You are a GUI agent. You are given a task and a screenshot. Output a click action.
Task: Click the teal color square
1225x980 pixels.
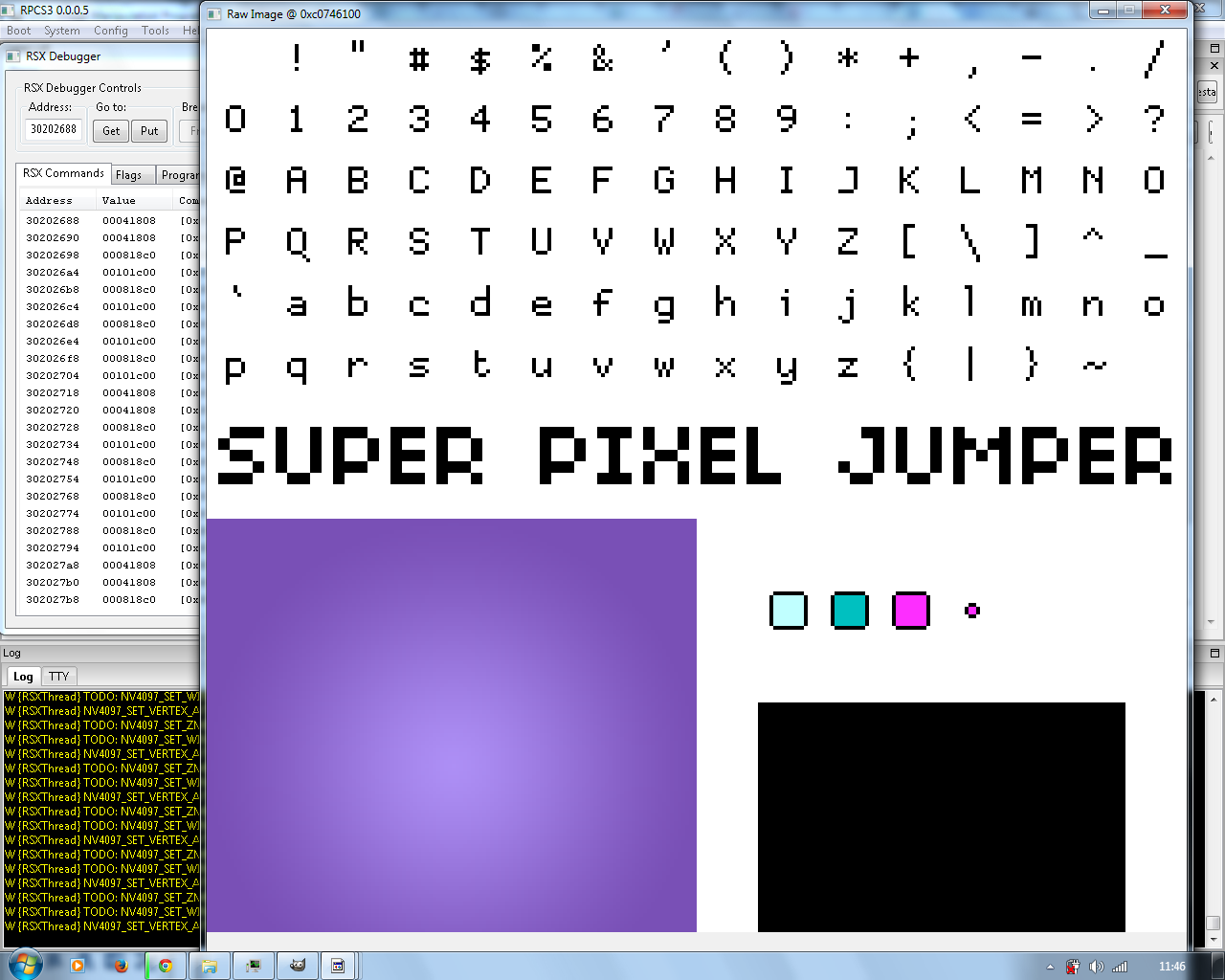point(849,611)
